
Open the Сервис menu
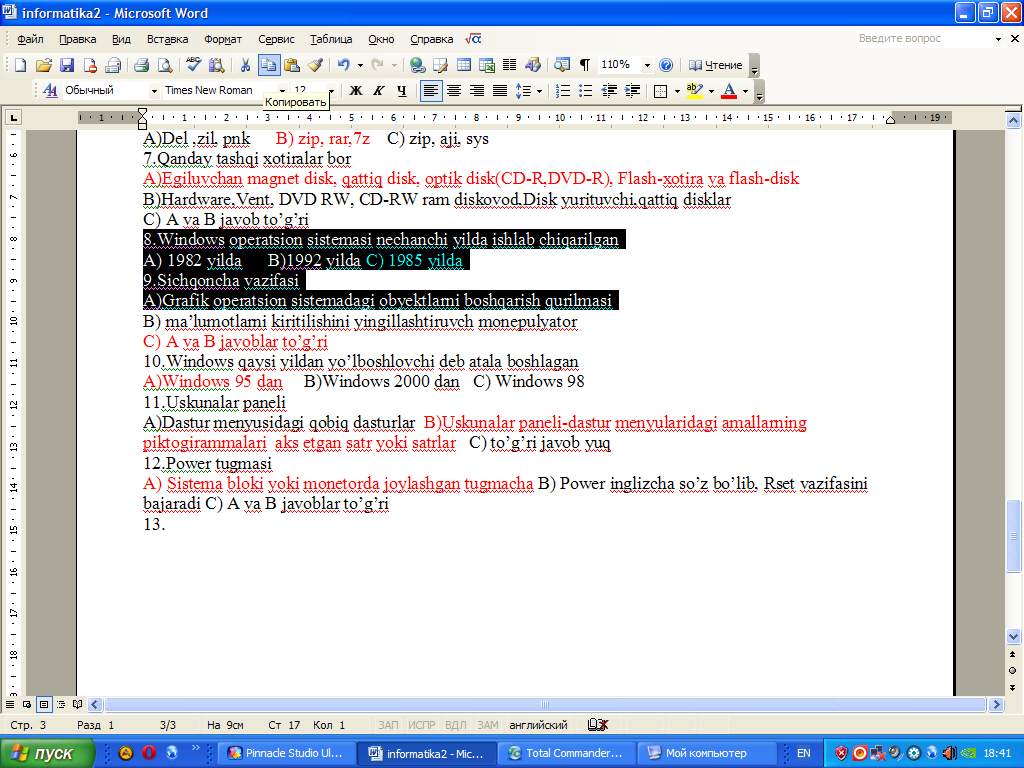[276, 39]
